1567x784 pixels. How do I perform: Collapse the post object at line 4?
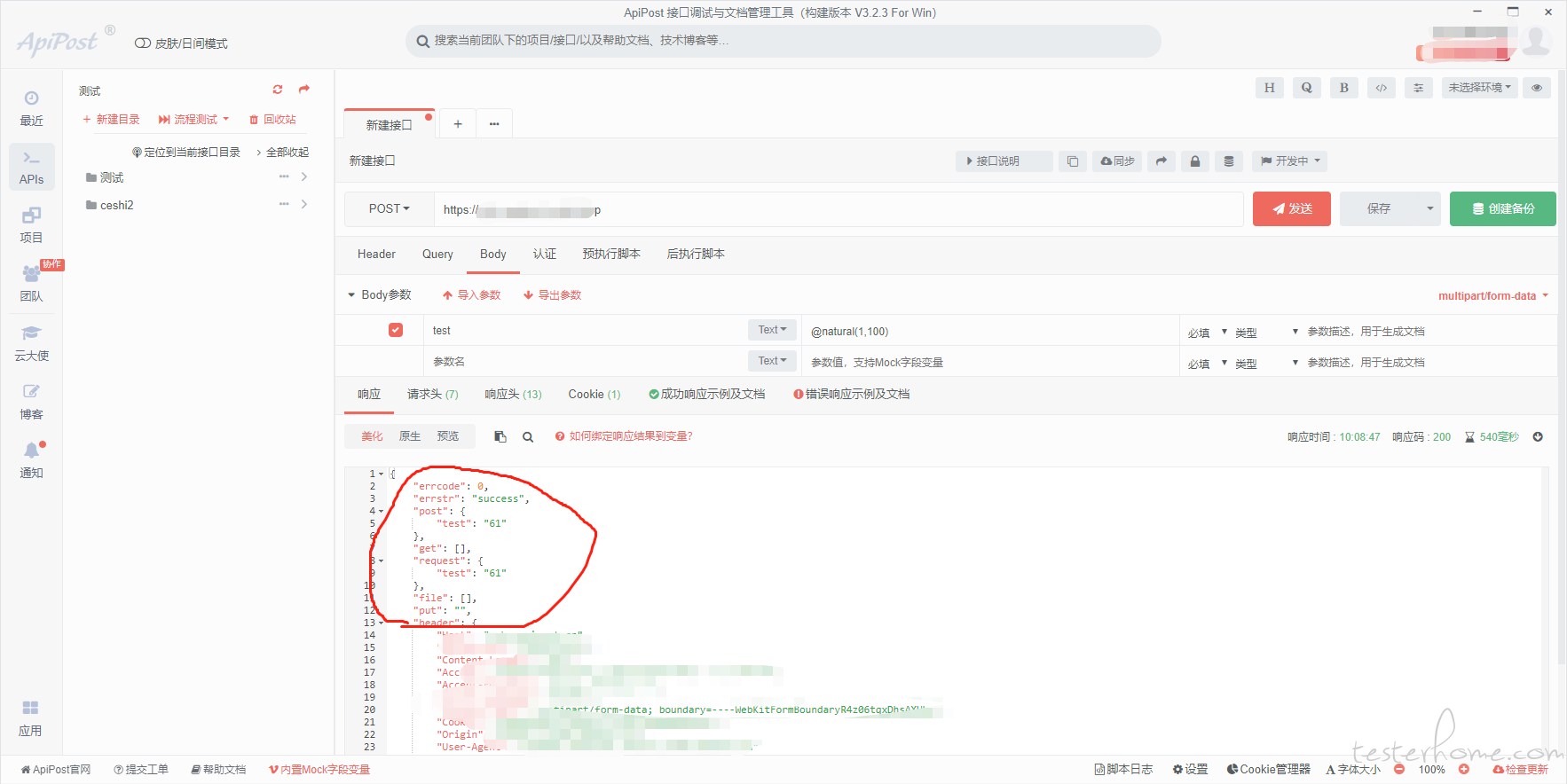click(x=382, y=512)
